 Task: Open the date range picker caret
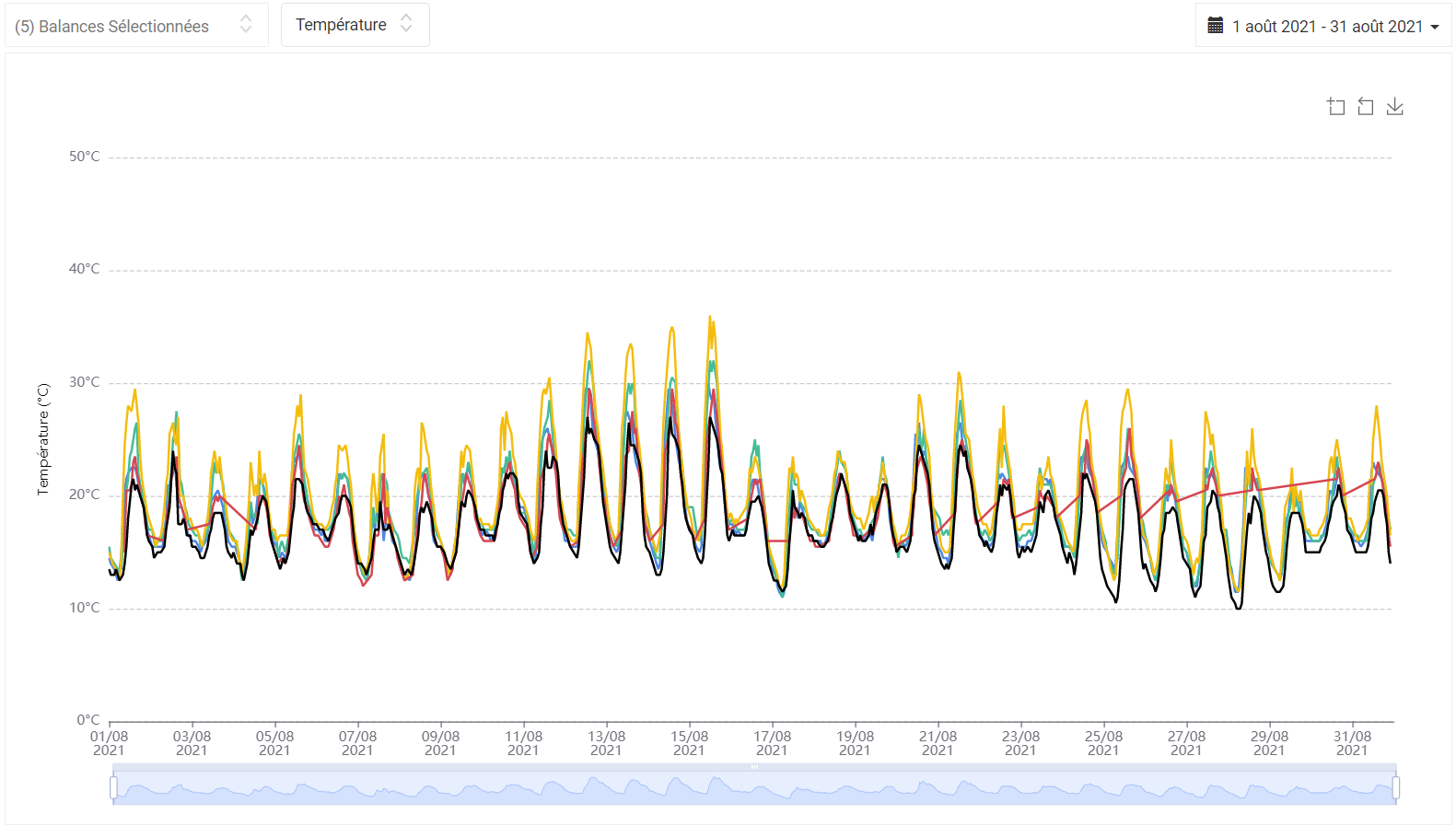[1435, 28]
